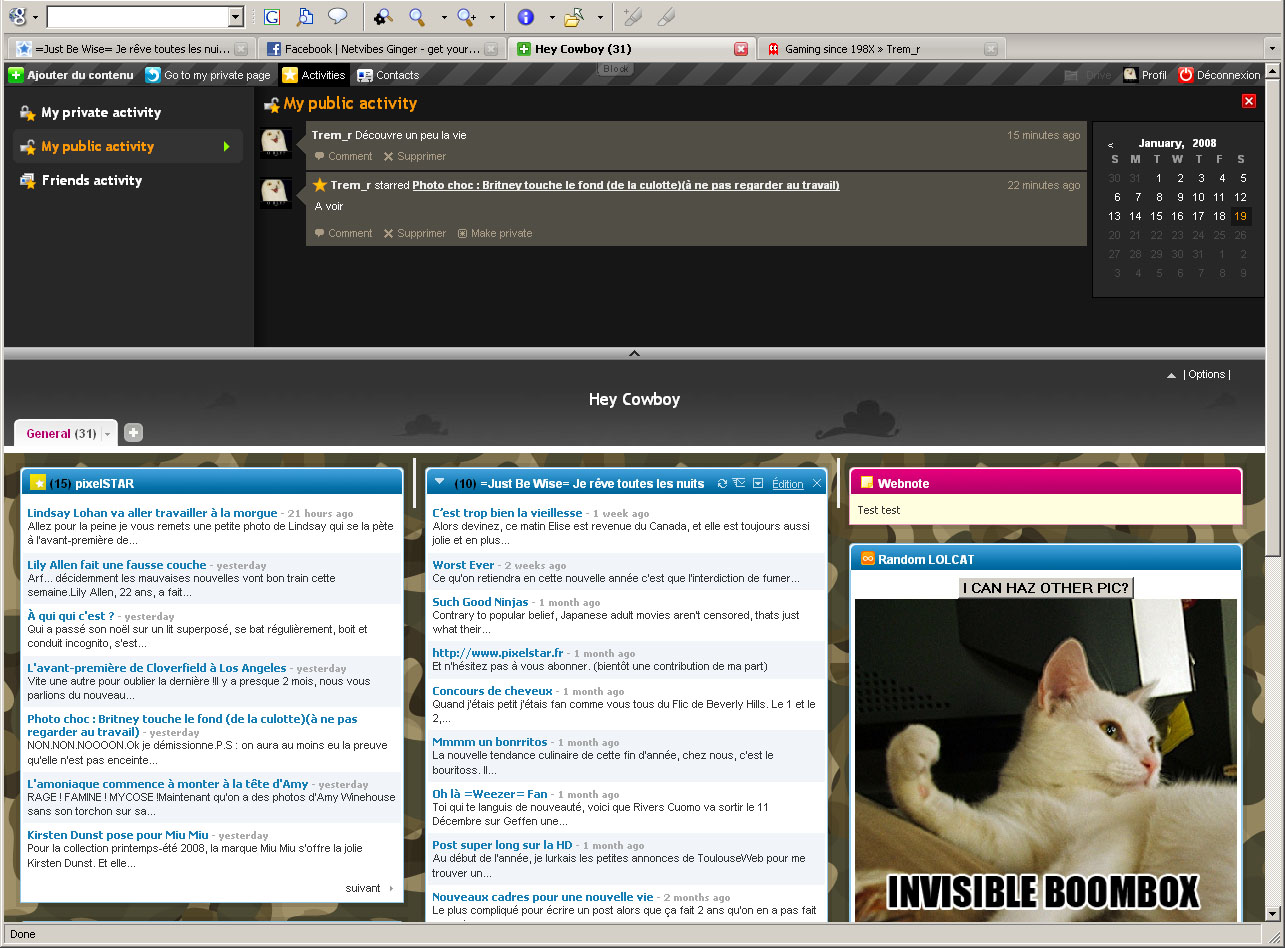Click the Webnote sticky note icon
This screenshot has height=948, width=1285.
[867, 483]
